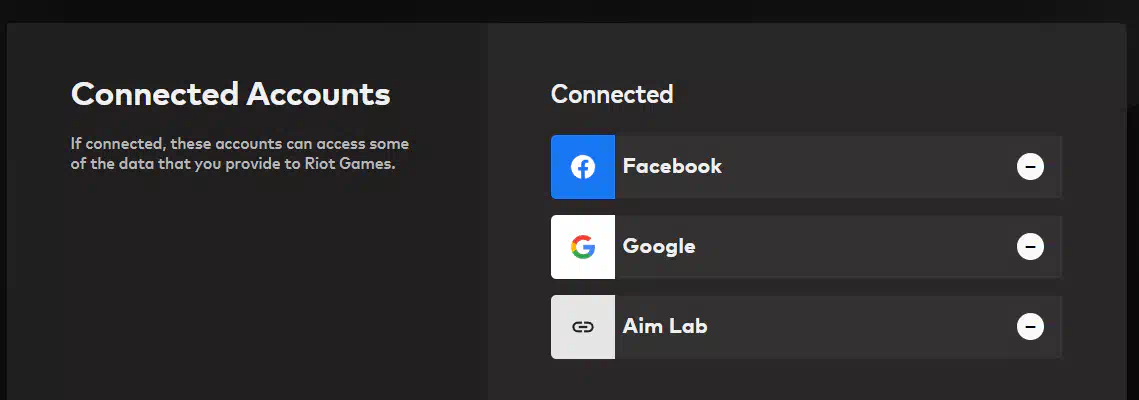Viewport: 1139px width, 400px height.
Task: Click the dark strip above the panel
Action: click(570, 10)
